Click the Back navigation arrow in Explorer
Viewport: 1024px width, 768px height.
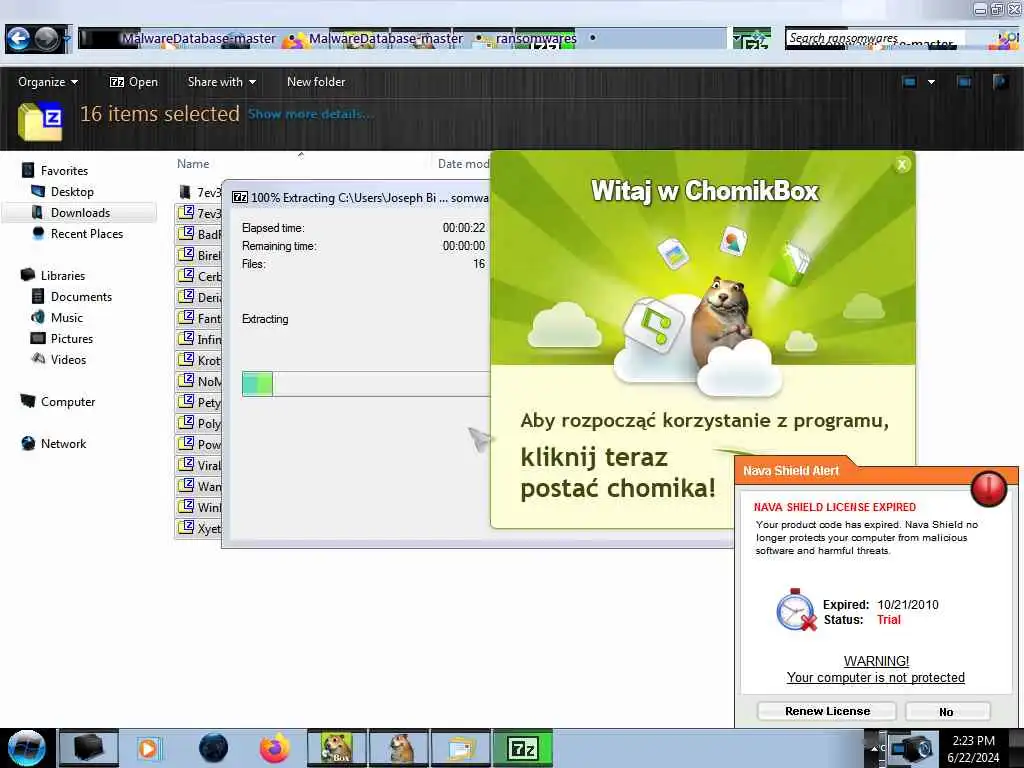[18, 39]
